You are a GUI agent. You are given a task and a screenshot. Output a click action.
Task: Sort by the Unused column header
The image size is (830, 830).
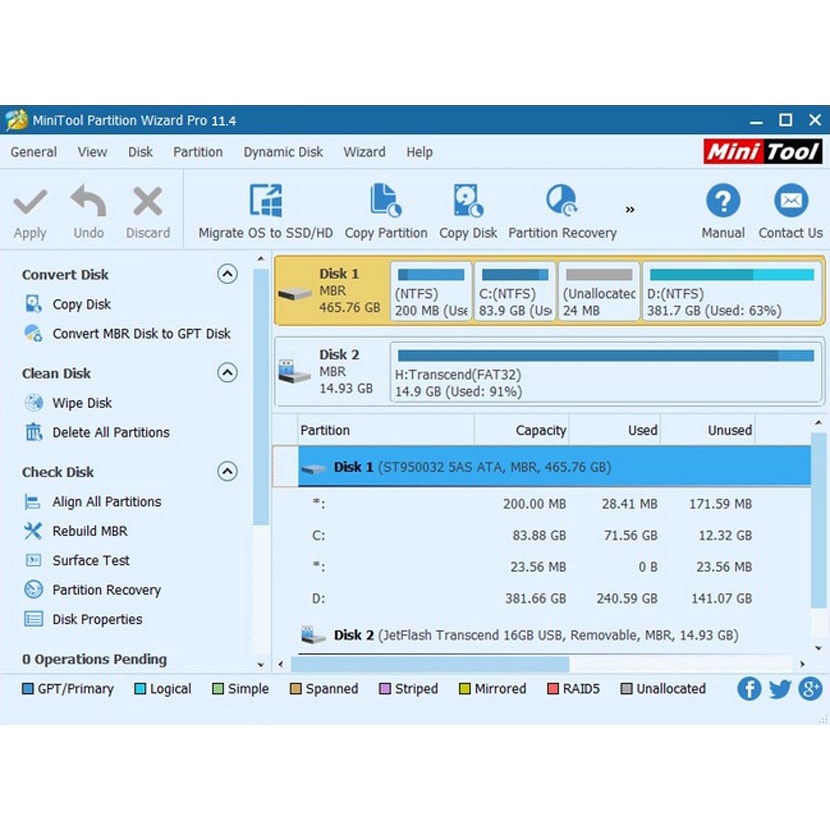pos(708,430)
